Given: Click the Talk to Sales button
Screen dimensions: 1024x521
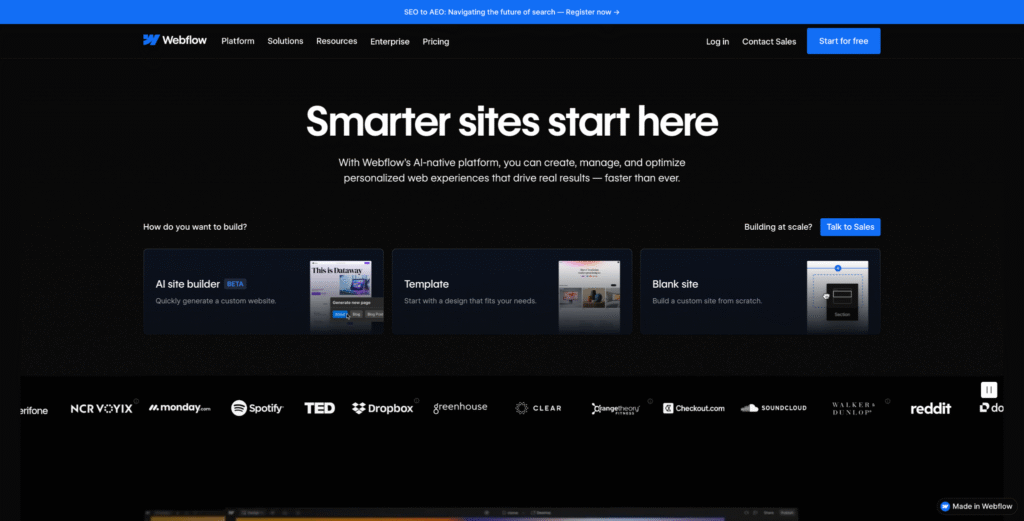Looking at the screenshot, I should 850,227.
